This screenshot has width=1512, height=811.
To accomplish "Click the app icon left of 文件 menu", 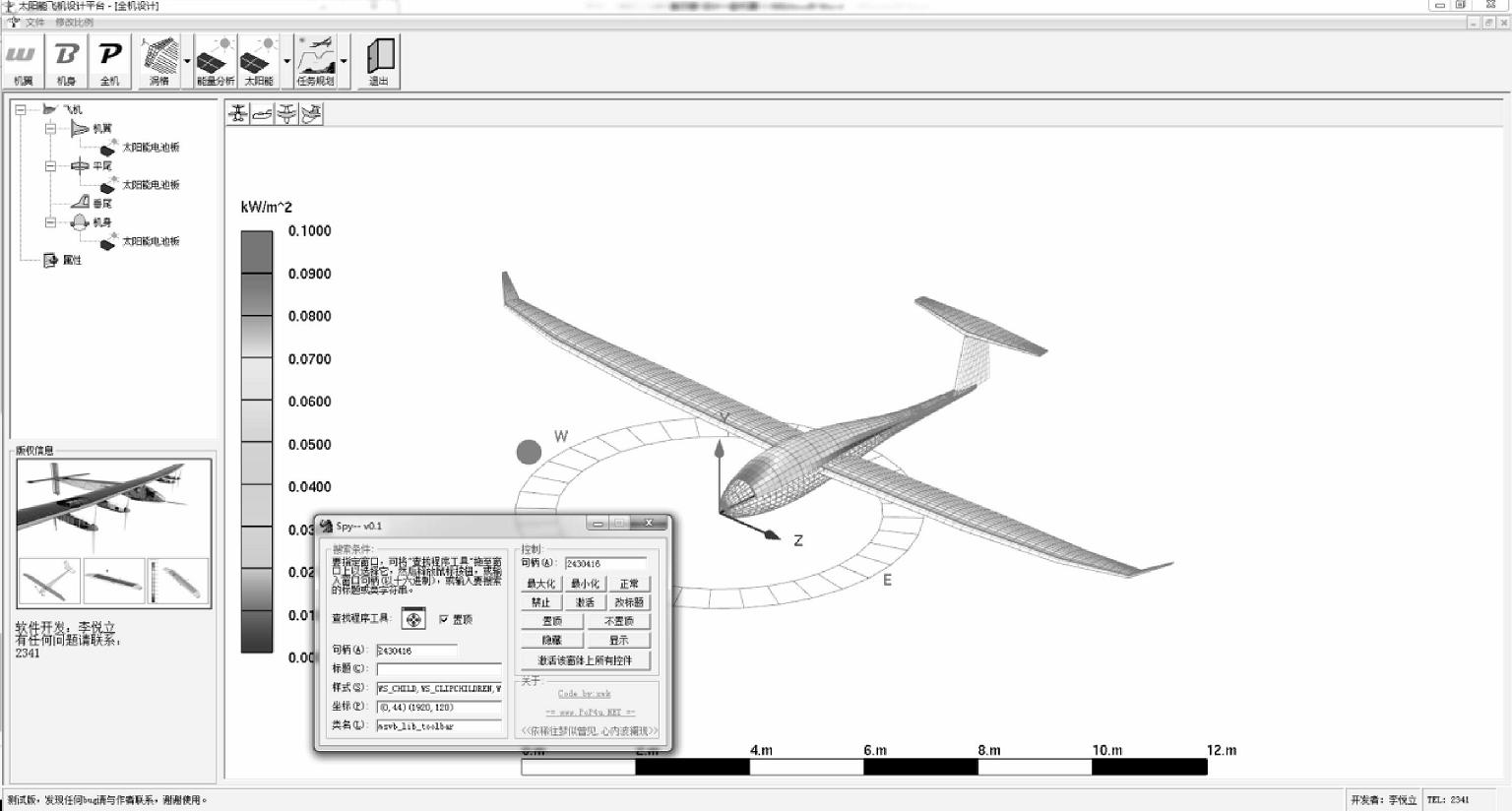I will (x=14, y=22).
